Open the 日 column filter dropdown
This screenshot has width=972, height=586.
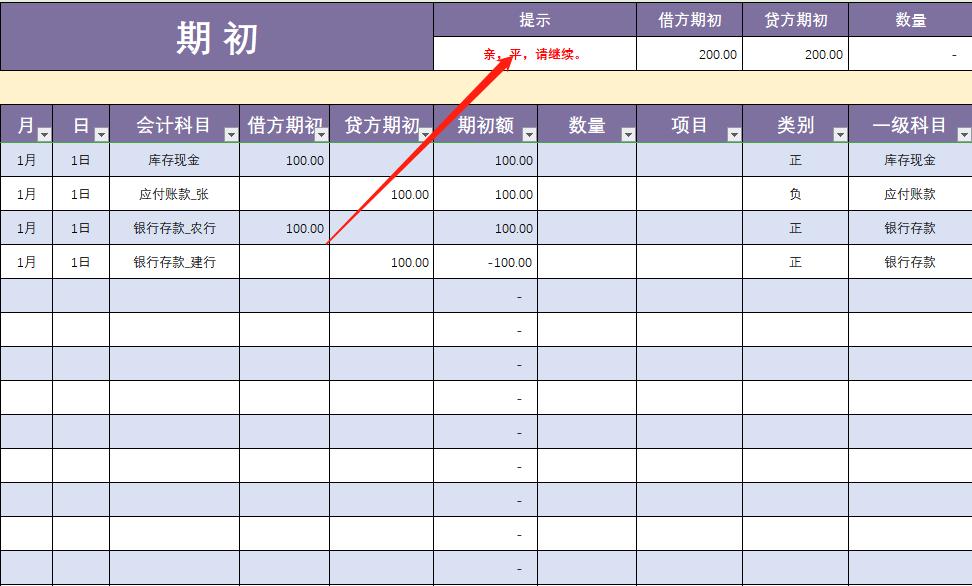101,133
